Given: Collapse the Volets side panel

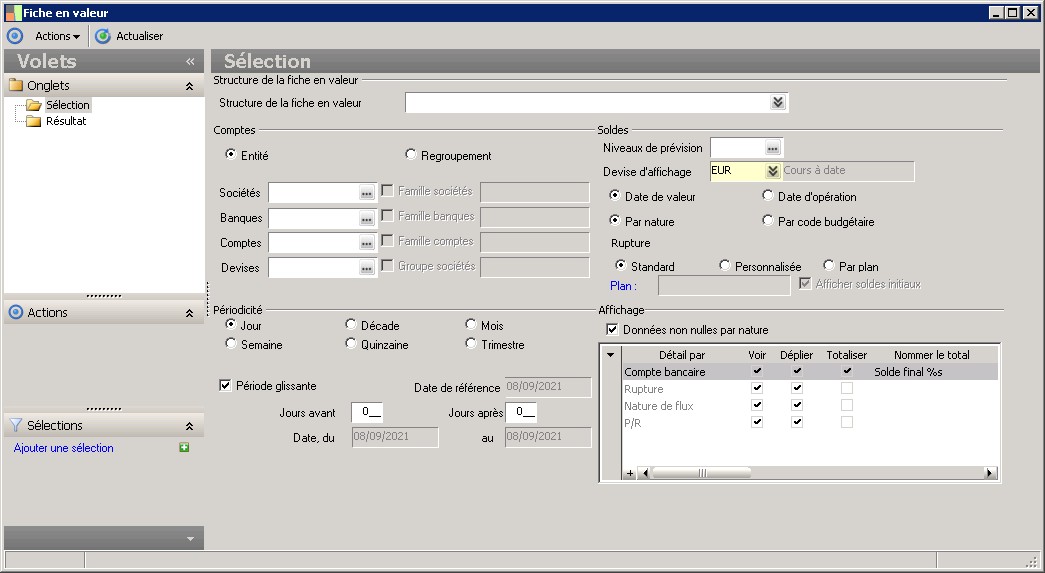Looking at the screenshot, I should pos(190,62).
